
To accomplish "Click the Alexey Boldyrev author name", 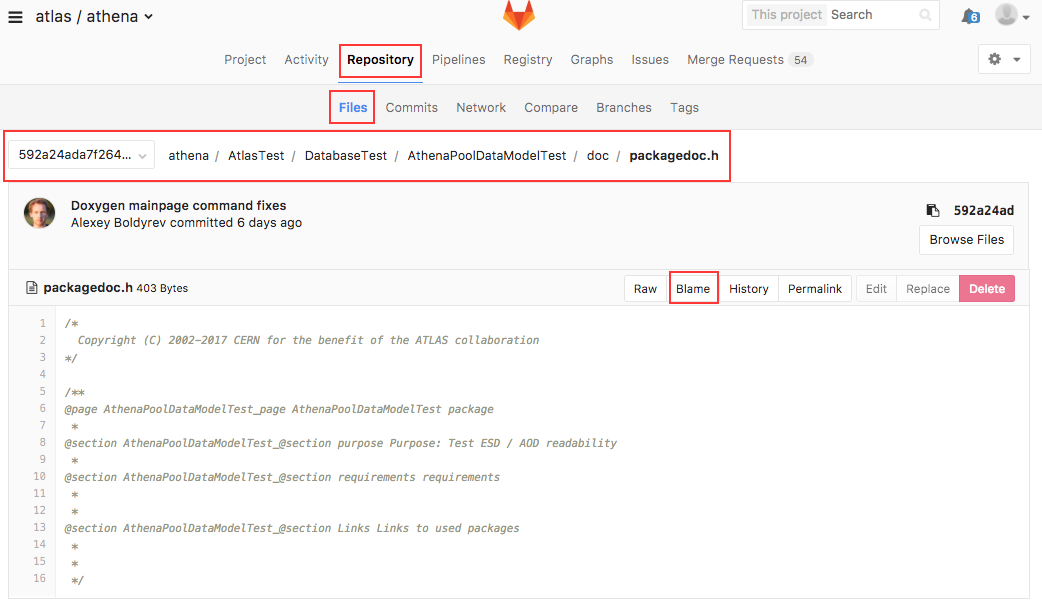I will [118, 223].
